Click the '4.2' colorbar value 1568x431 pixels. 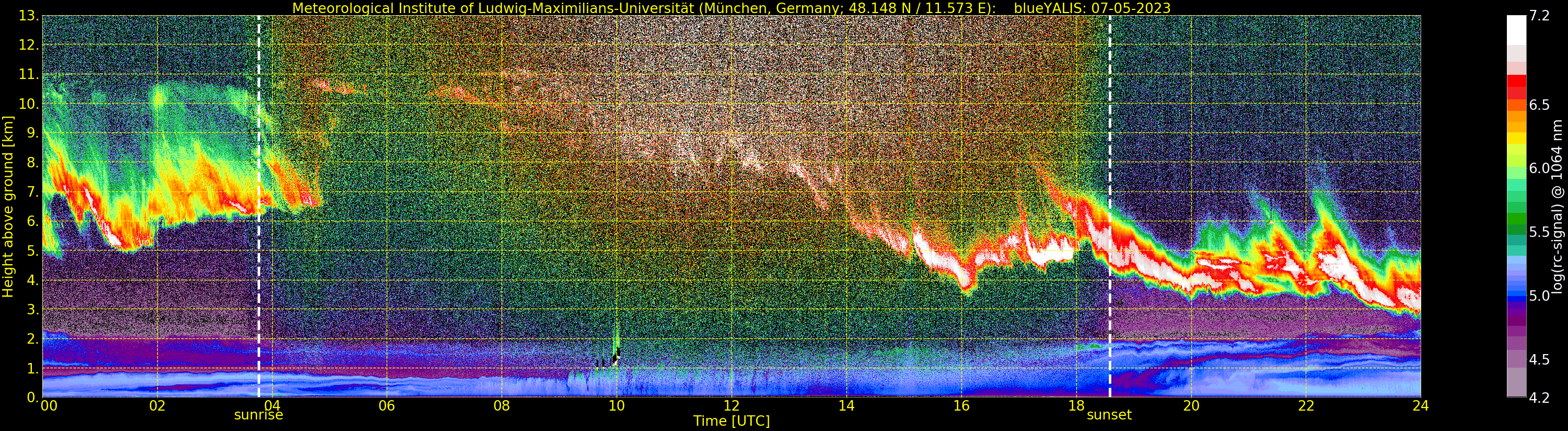click(1539, 398)
